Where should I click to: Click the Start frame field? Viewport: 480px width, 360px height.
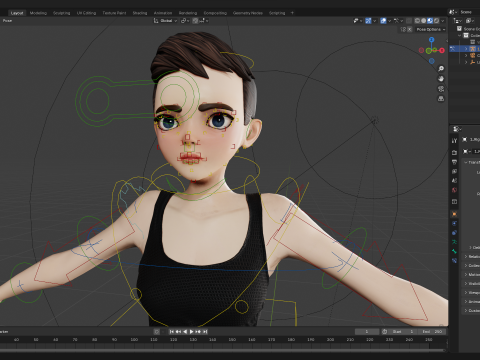(x=402, y=332)
